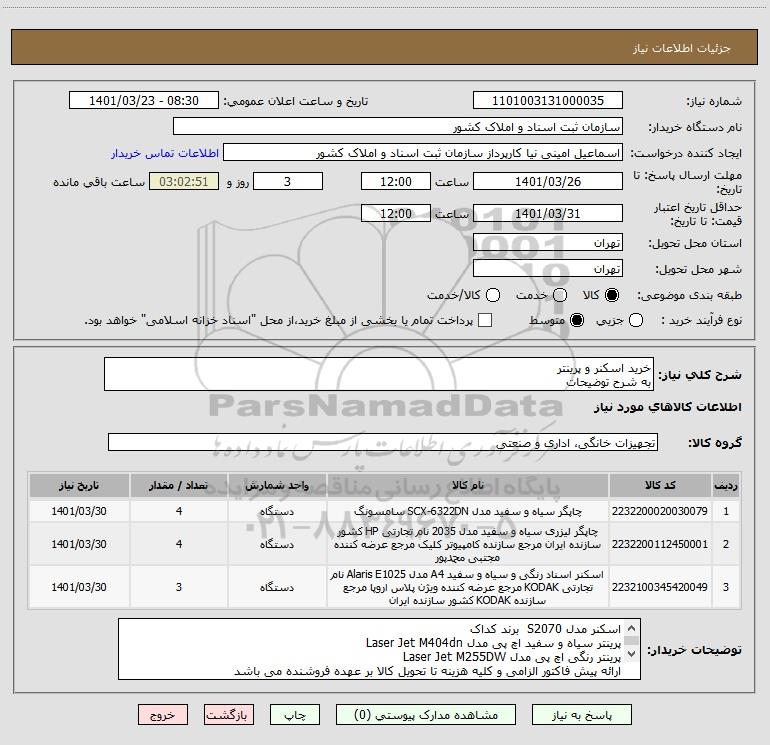This screenshot has height=745, width=770.
Task: Click the response deadline hour field 12:00
Action: 396,181
